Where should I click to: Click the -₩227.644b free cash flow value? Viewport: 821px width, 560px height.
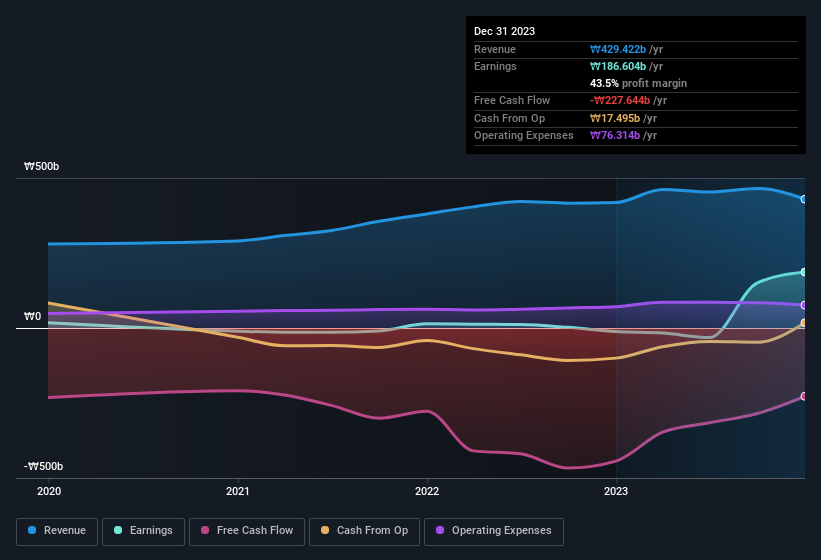tap(620, 100)
